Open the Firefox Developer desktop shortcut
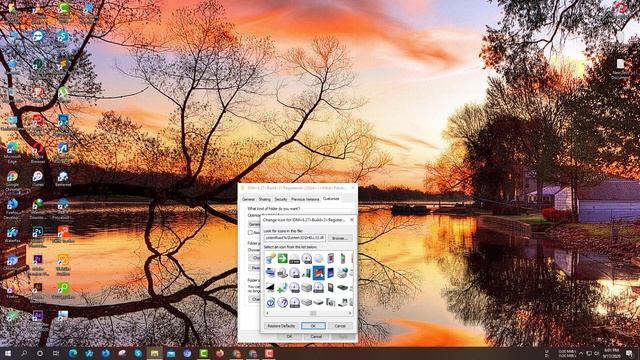This screenshot has width=640, height=360. click(x=12, y=208)
